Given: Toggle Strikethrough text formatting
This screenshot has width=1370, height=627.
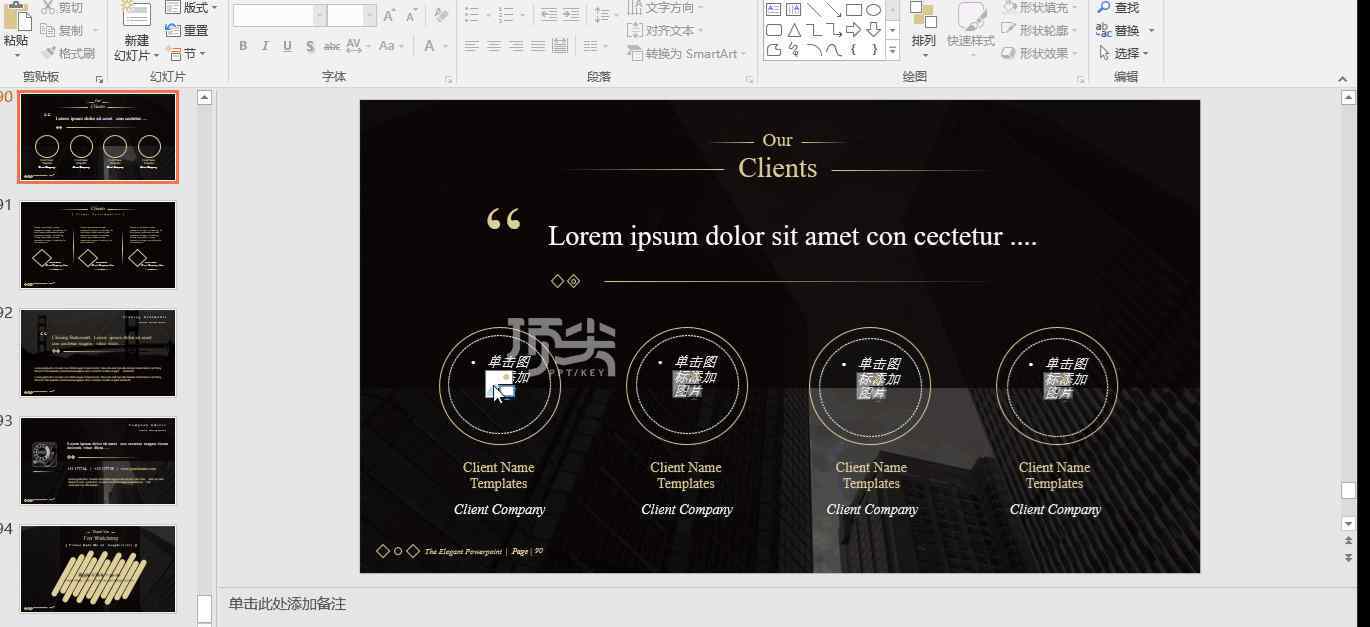Looking at the screenshot, I should [332, 46].
